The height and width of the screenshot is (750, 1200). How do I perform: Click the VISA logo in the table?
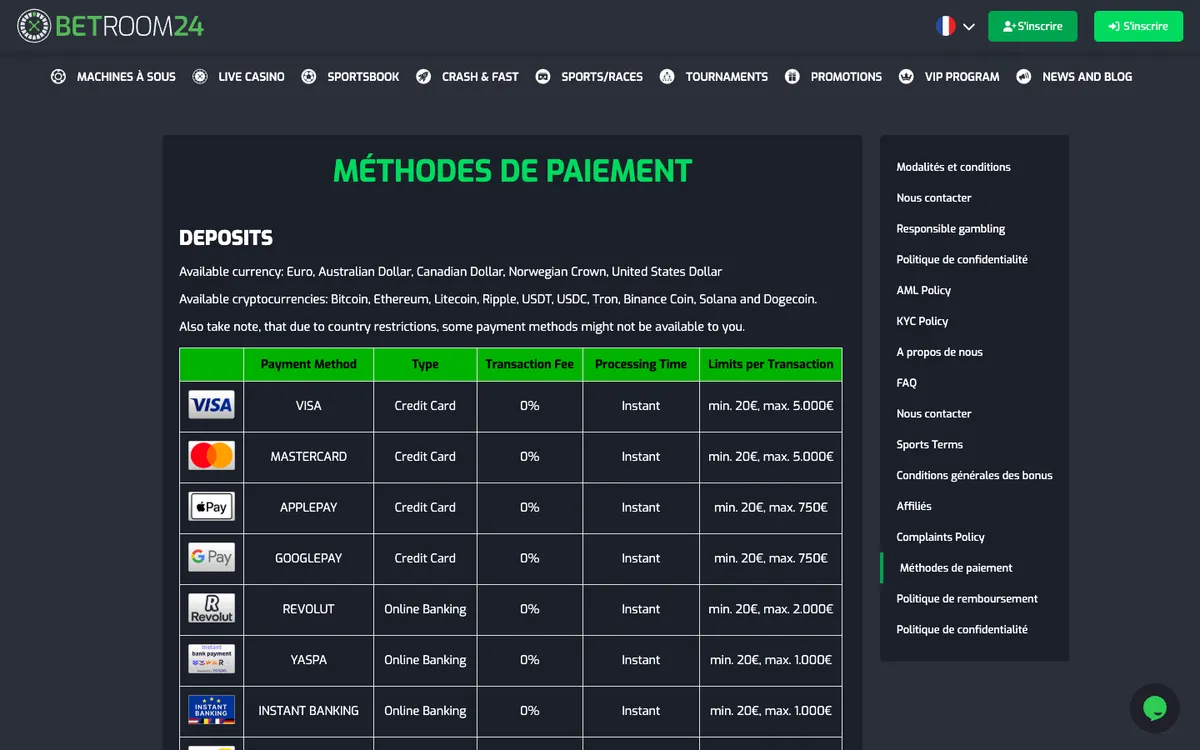tap(212, 405)
